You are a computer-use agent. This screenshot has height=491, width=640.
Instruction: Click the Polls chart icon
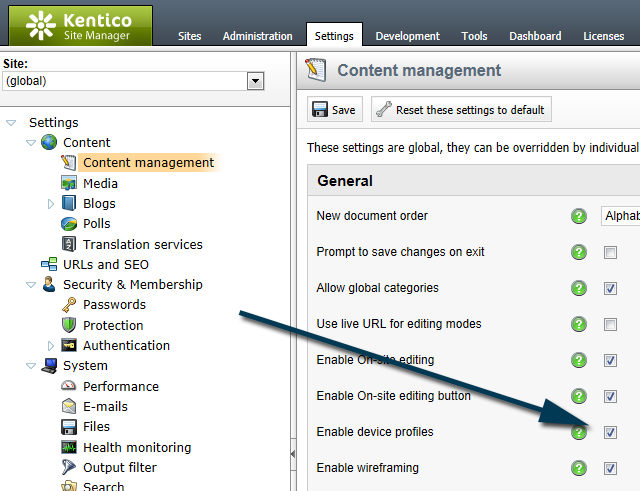[x=69, y=224]
